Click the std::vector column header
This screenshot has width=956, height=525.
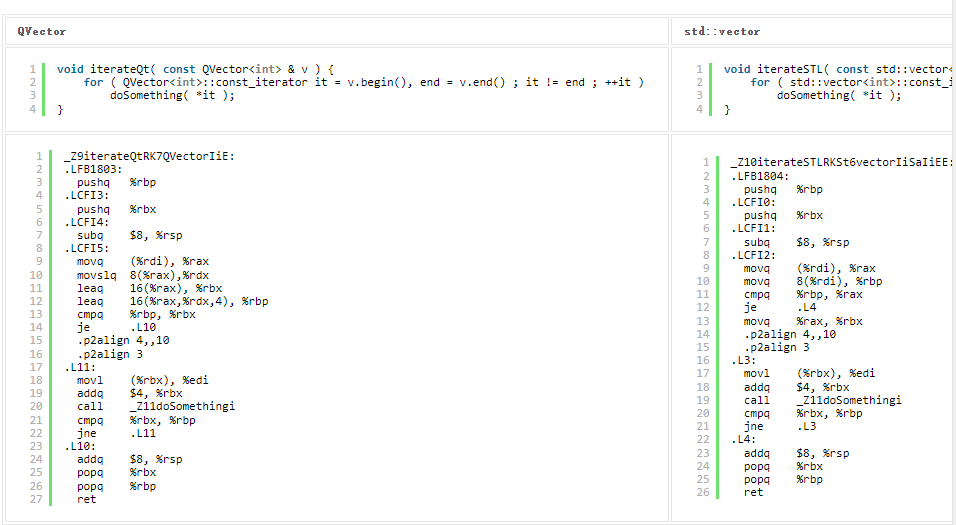[x=722, y=31]
